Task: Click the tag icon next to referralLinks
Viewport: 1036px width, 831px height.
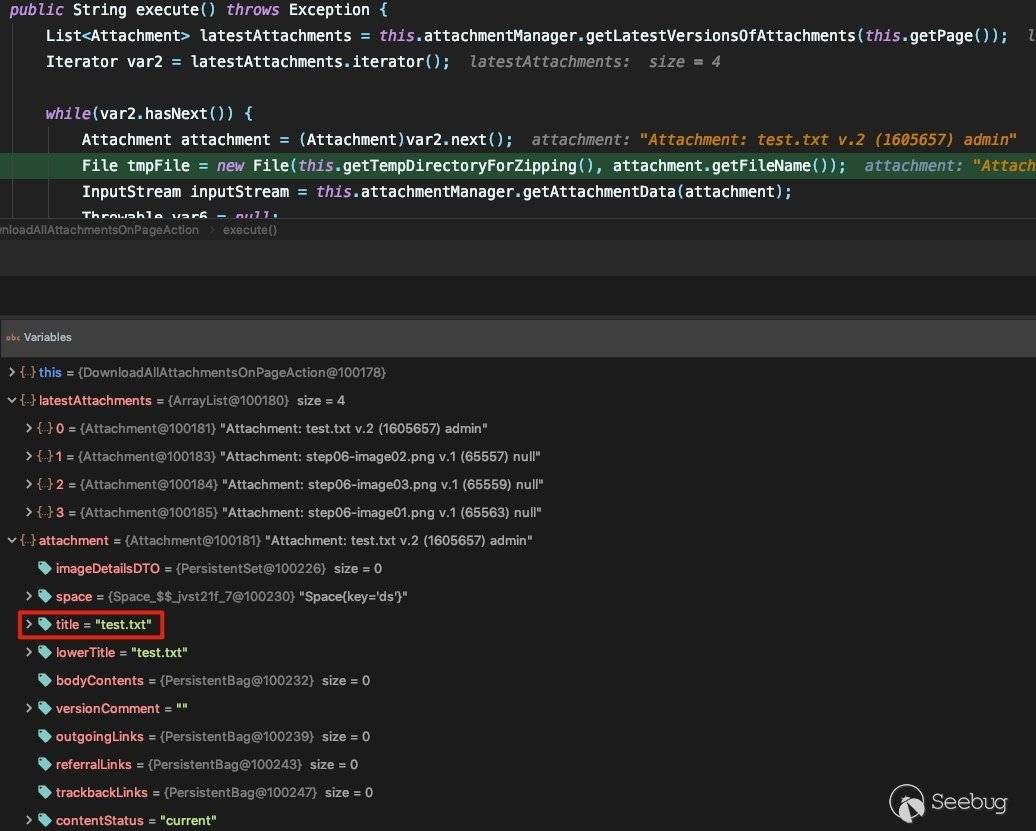Action: point(45,764)
